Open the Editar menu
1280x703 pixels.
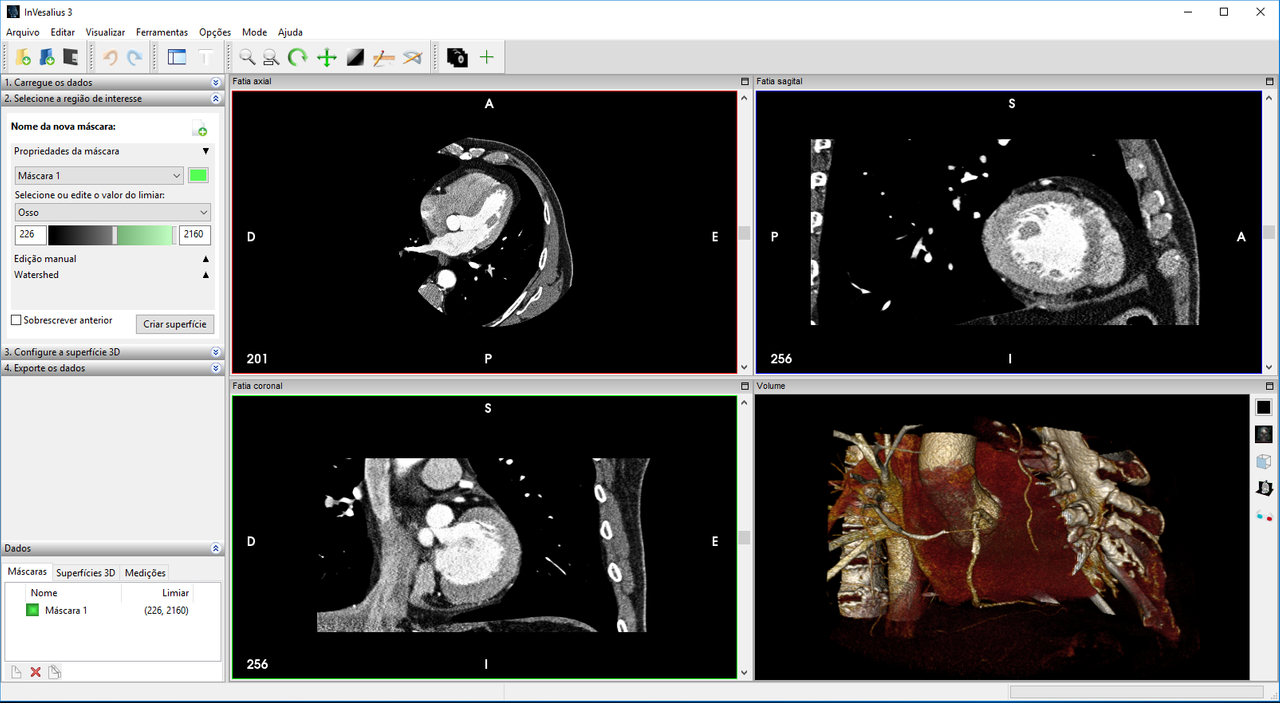tap(63, 32)
